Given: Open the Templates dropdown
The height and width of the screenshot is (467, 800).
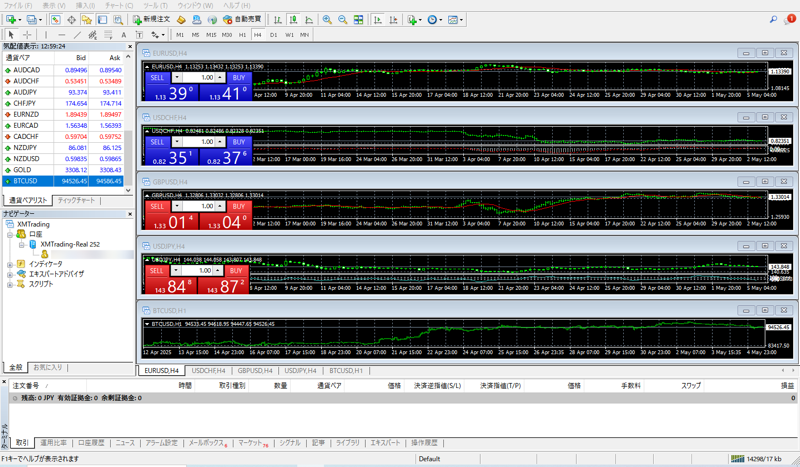Looking at the screenshot, I should point(455,19).
